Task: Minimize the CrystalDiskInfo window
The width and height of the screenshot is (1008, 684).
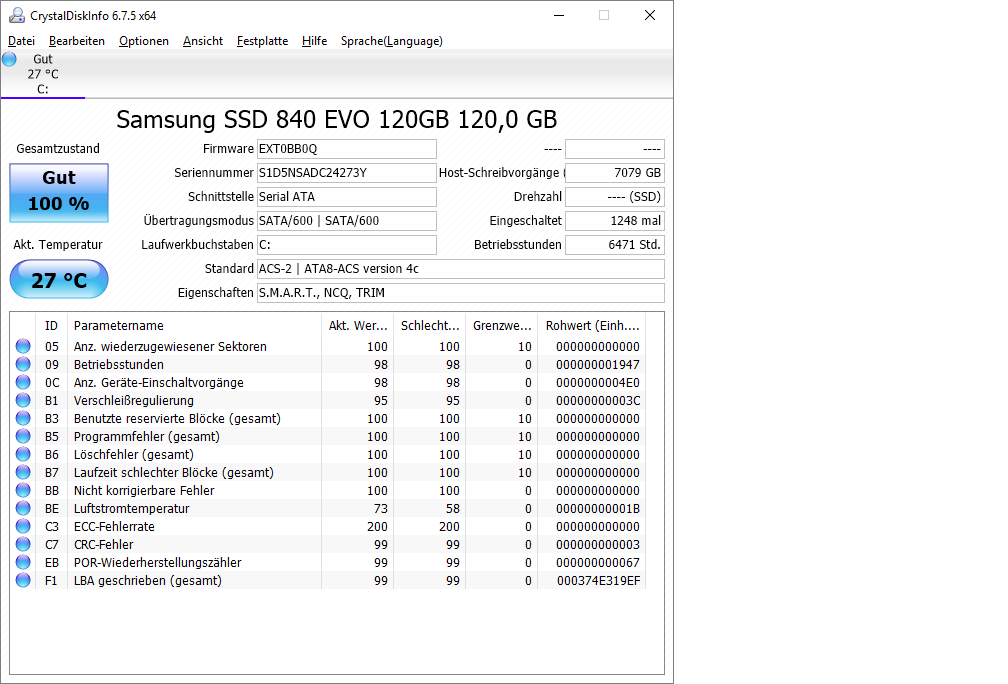Action: tap(559, 15)
